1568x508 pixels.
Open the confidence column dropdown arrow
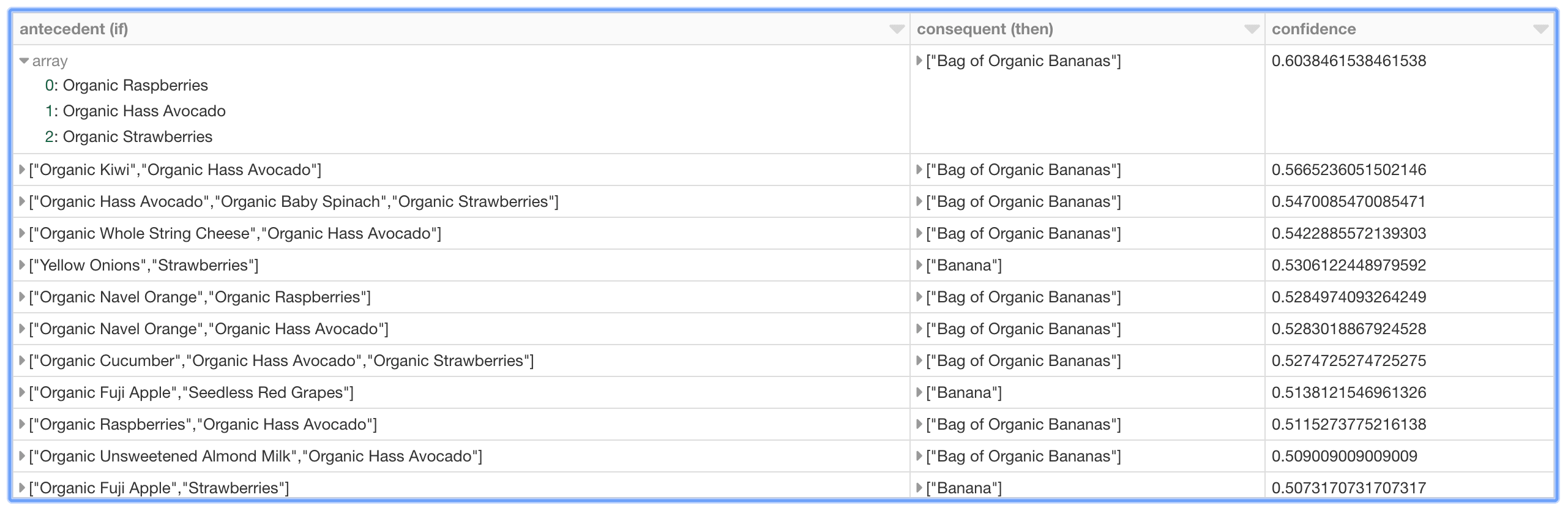click(1540, 29)
